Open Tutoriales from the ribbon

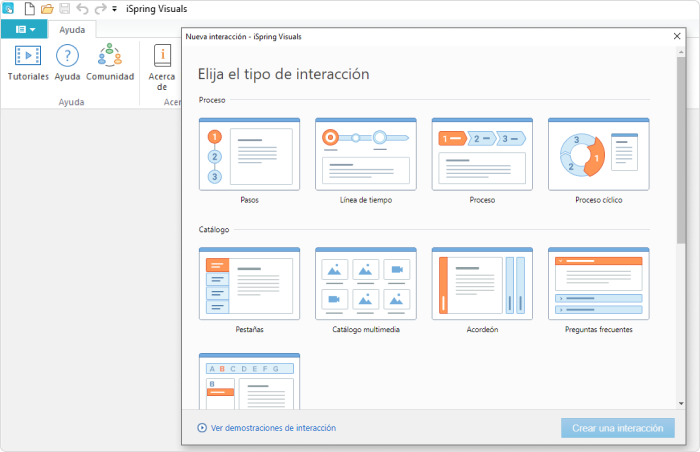pyautogui.click(x=28, y=63)
